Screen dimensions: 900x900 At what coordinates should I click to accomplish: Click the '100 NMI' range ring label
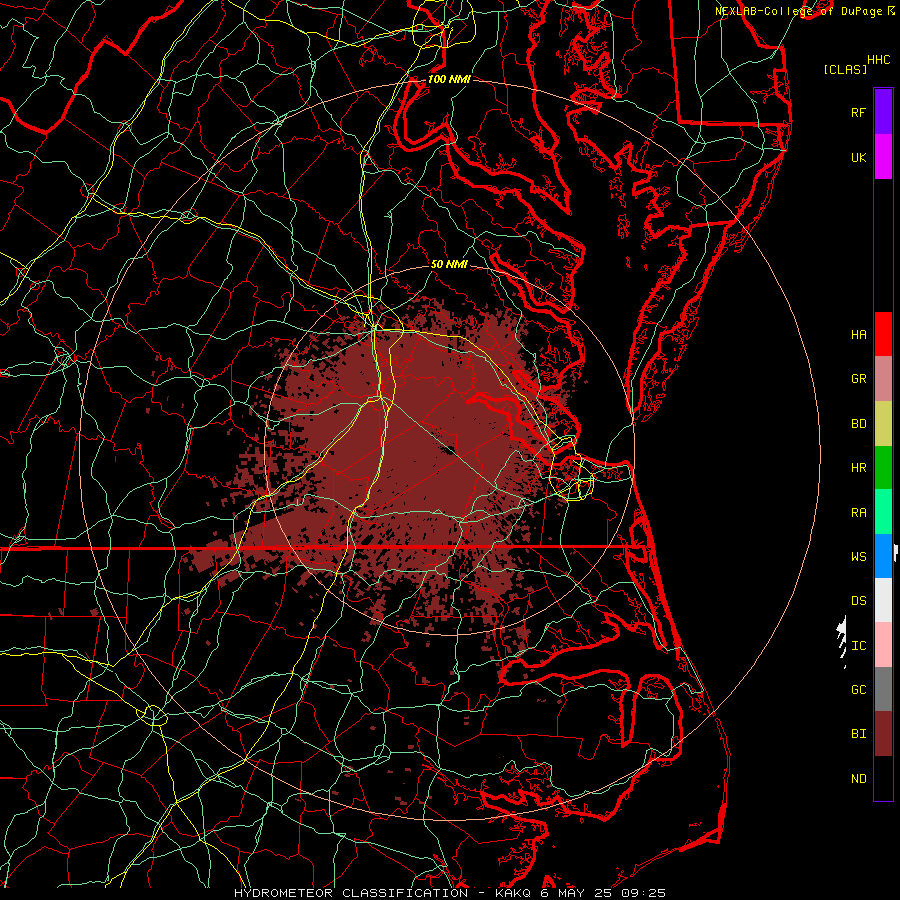click(449, 79)
